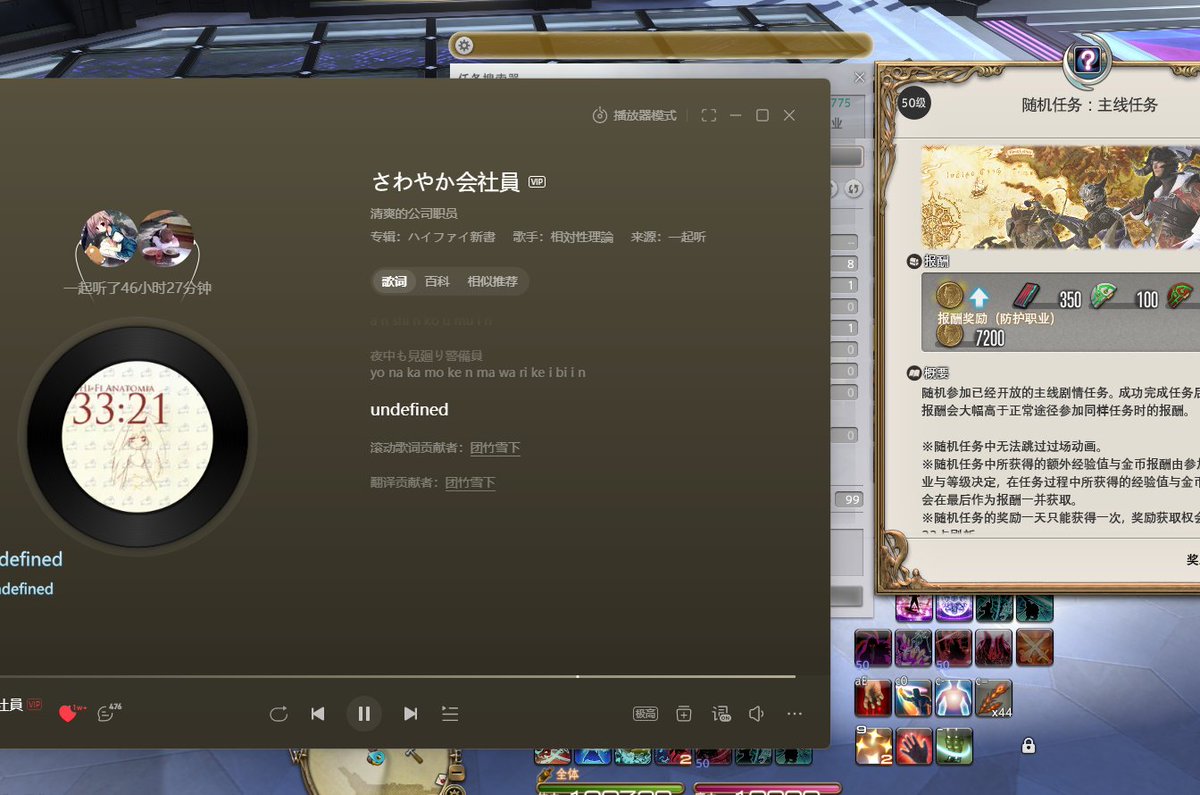The width and height of the screenshot is (1200, 795).
Task: Use the dark glove on red action
Action: pos(913,746)
